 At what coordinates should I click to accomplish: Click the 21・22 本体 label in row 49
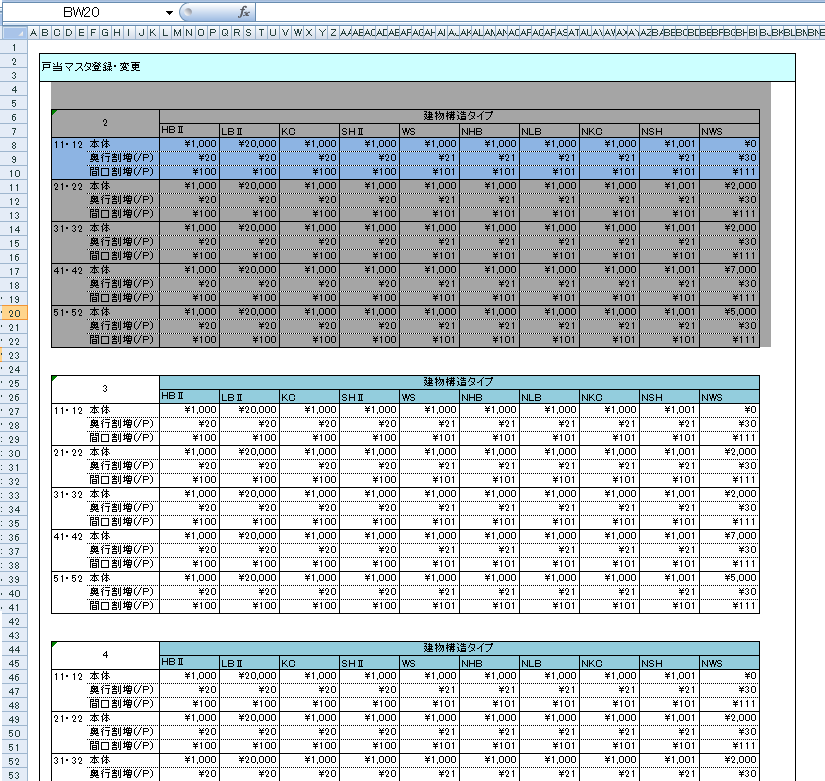(82, 718)
